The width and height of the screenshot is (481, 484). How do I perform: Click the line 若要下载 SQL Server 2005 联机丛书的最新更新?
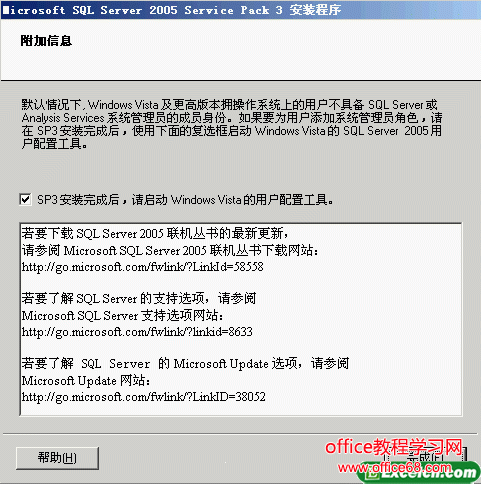155,233
